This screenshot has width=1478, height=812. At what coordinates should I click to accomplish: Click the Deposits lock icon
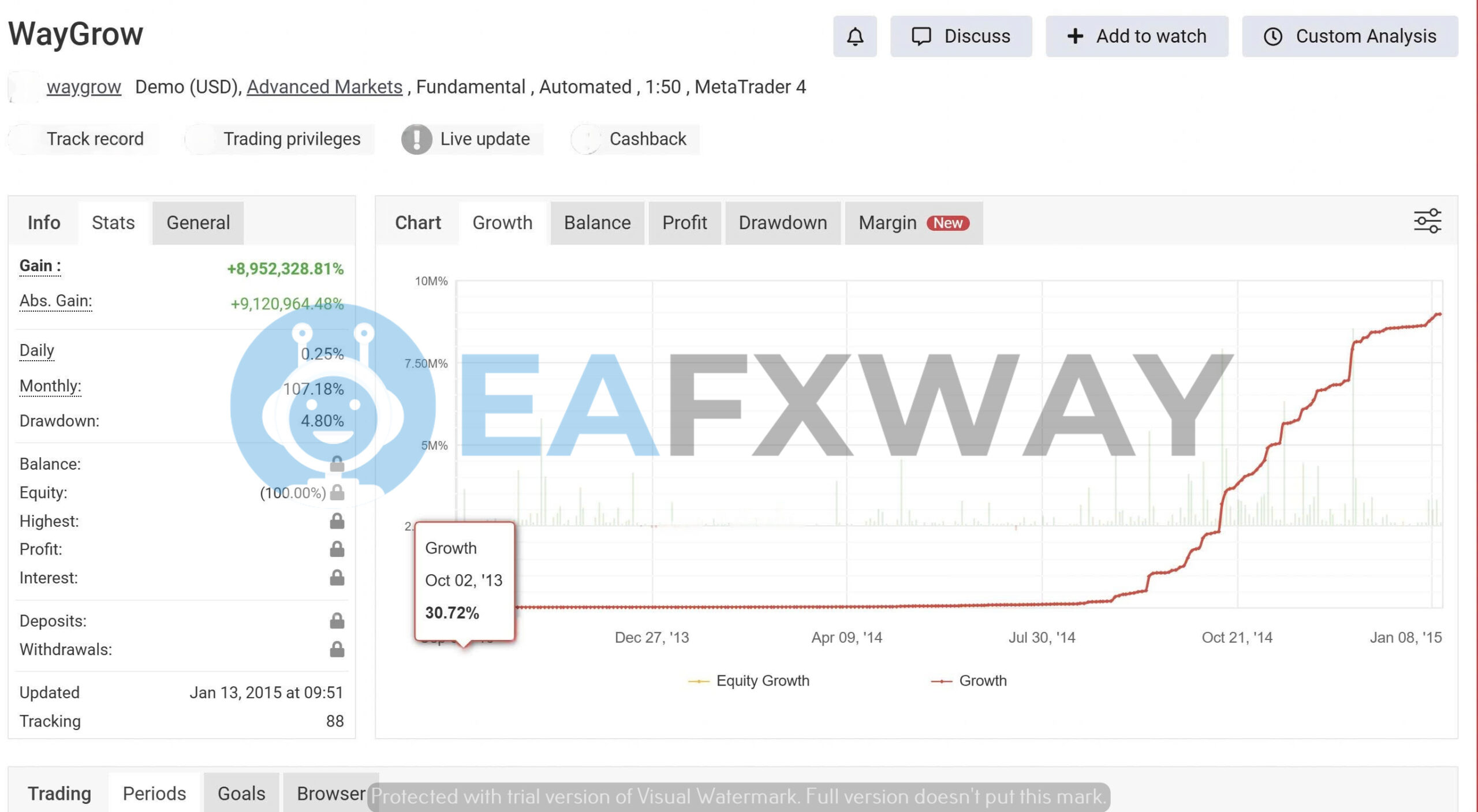pyautogui.click(x=337, y=621)
